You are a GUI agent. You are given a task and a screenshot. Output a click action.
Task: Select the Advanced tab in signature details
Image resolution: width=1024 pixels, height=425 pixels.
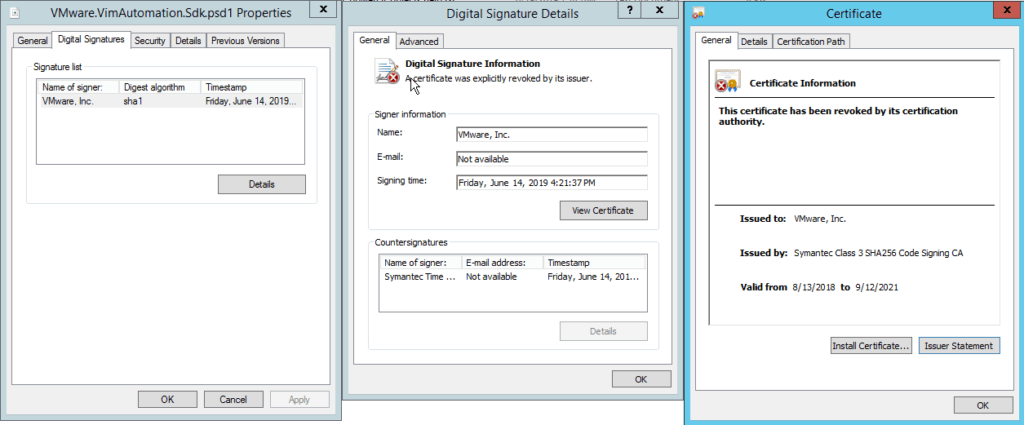point(419,41)
